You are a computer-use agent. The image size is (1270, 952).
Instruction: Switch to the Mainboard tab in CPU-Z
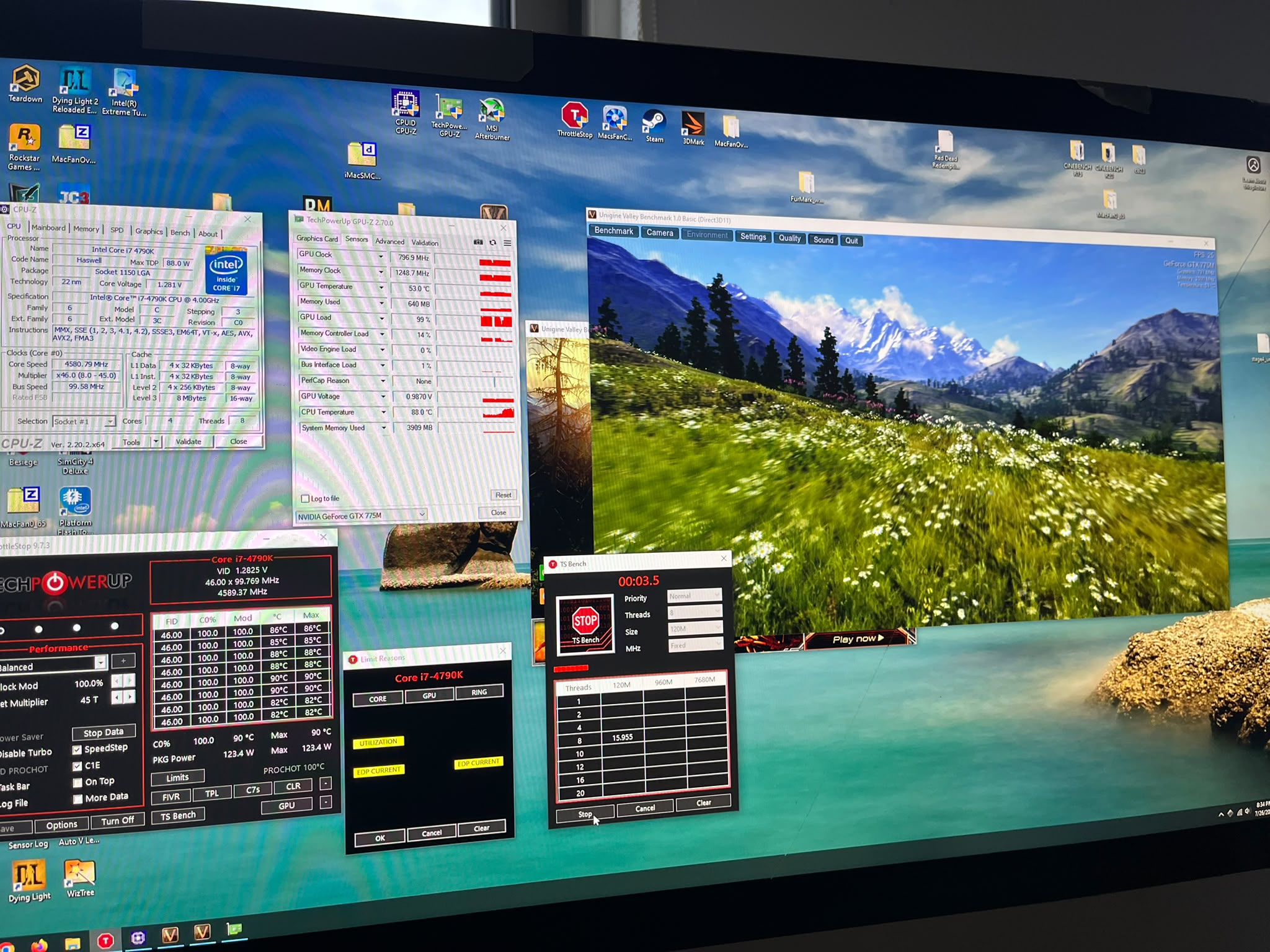pyautogui.click(x=48, y=227)
